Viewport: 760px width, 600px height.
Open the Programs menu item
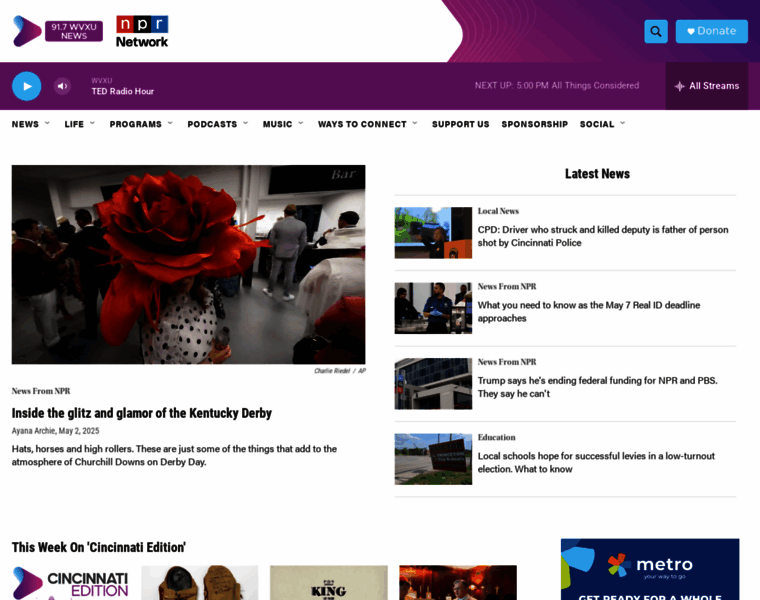point(136,125)
